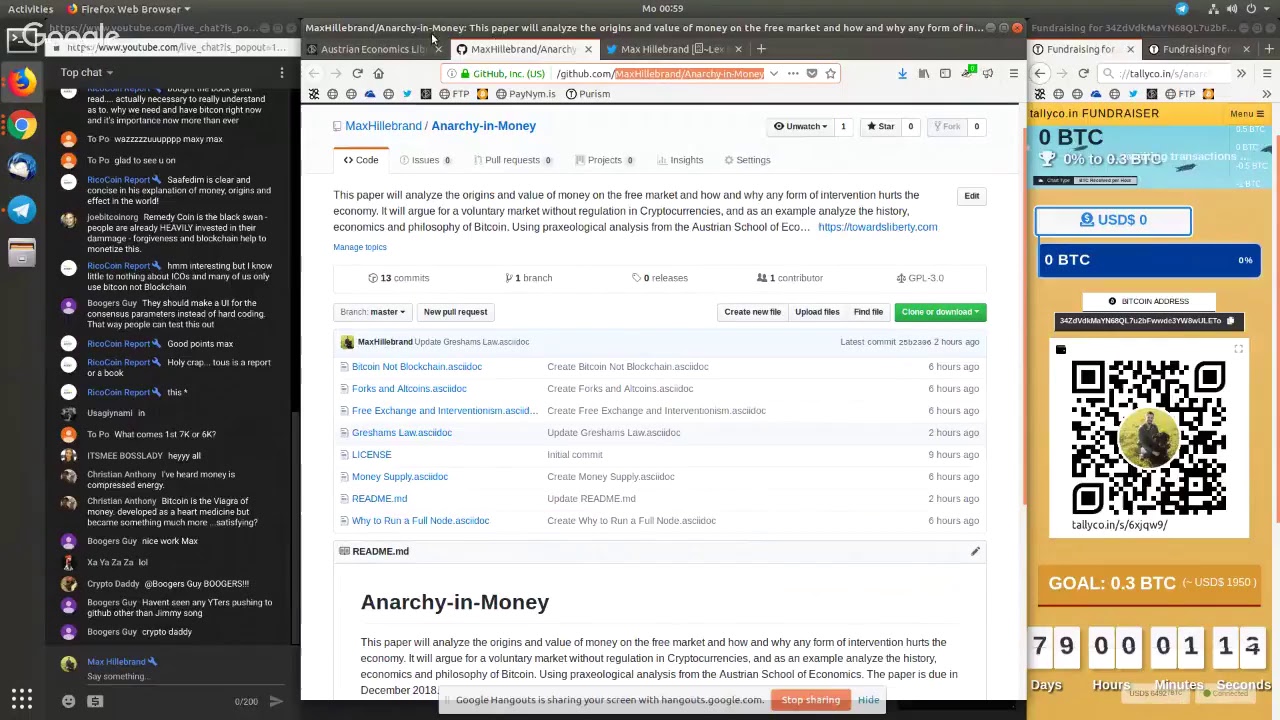Open tallyco.in Menu hamburger
The height and width of the screenshot is (720, 1280).
(x=1247, y=114)
